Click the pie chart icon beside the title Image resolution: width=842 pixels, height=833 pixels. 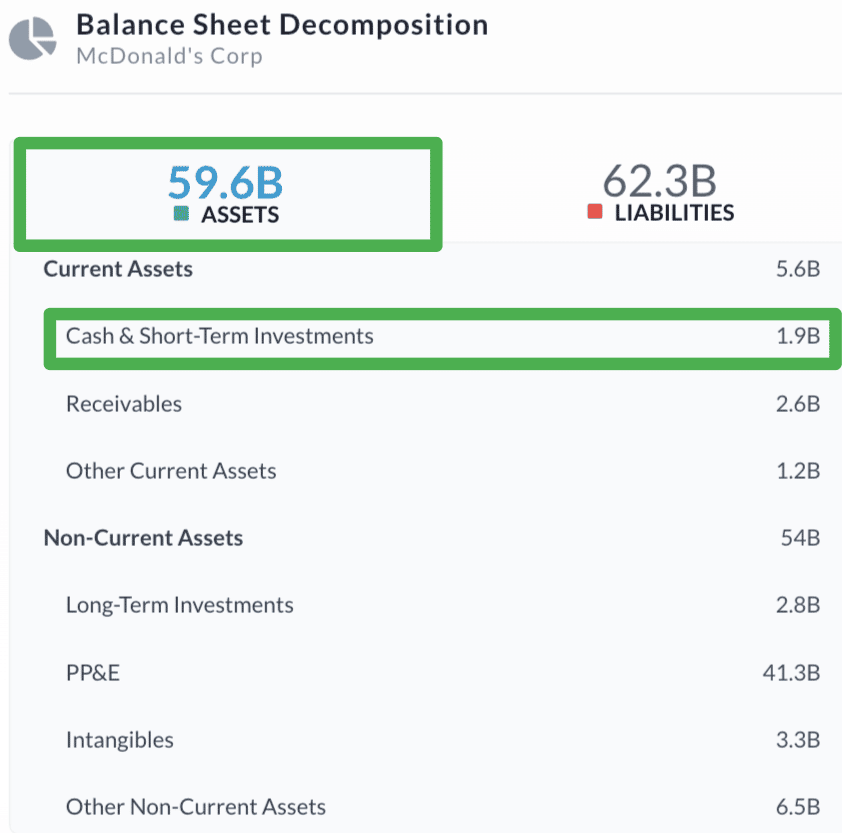(33, 38)
